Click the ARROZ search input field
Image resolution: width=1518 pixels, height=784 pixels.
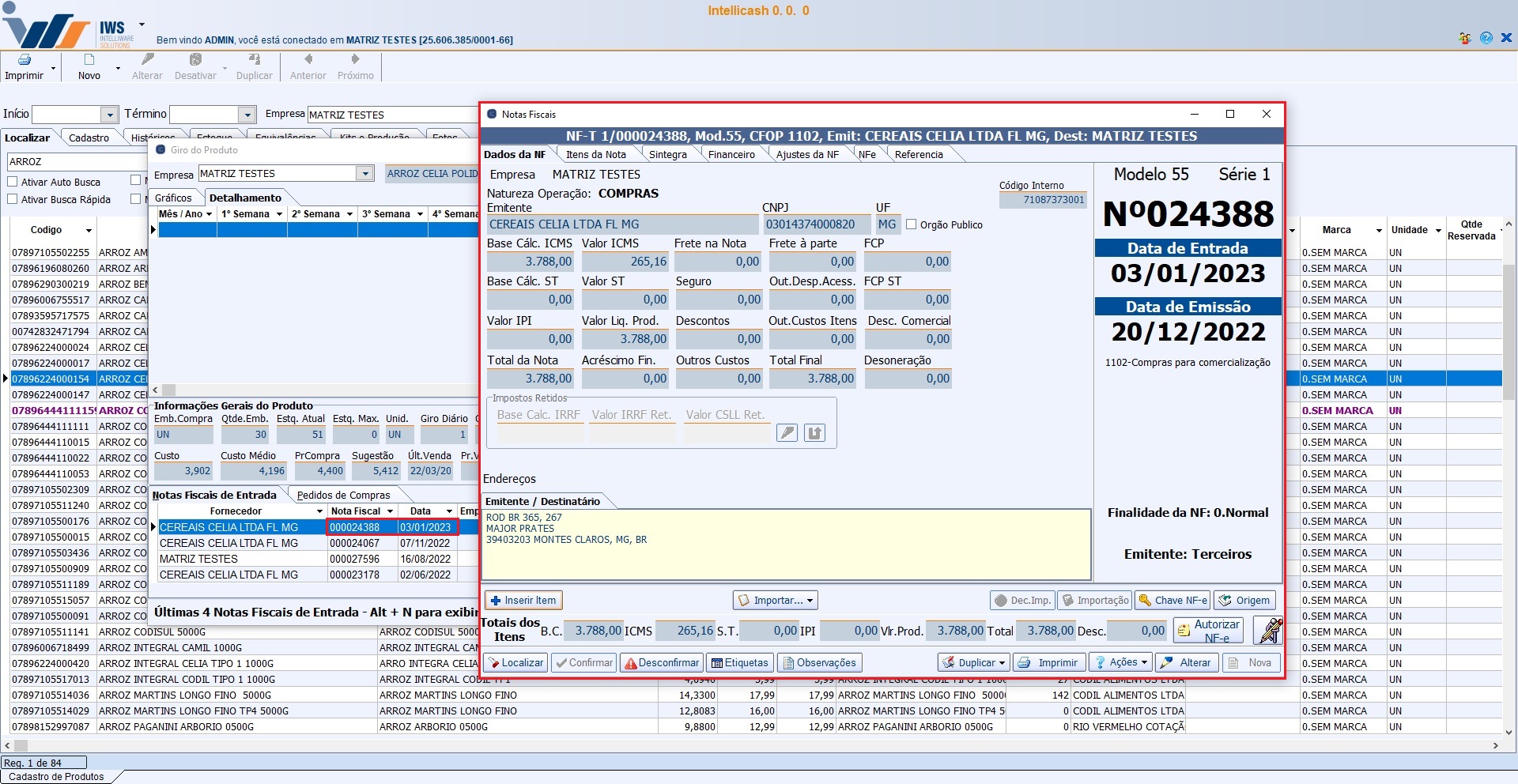coord(76,161)
